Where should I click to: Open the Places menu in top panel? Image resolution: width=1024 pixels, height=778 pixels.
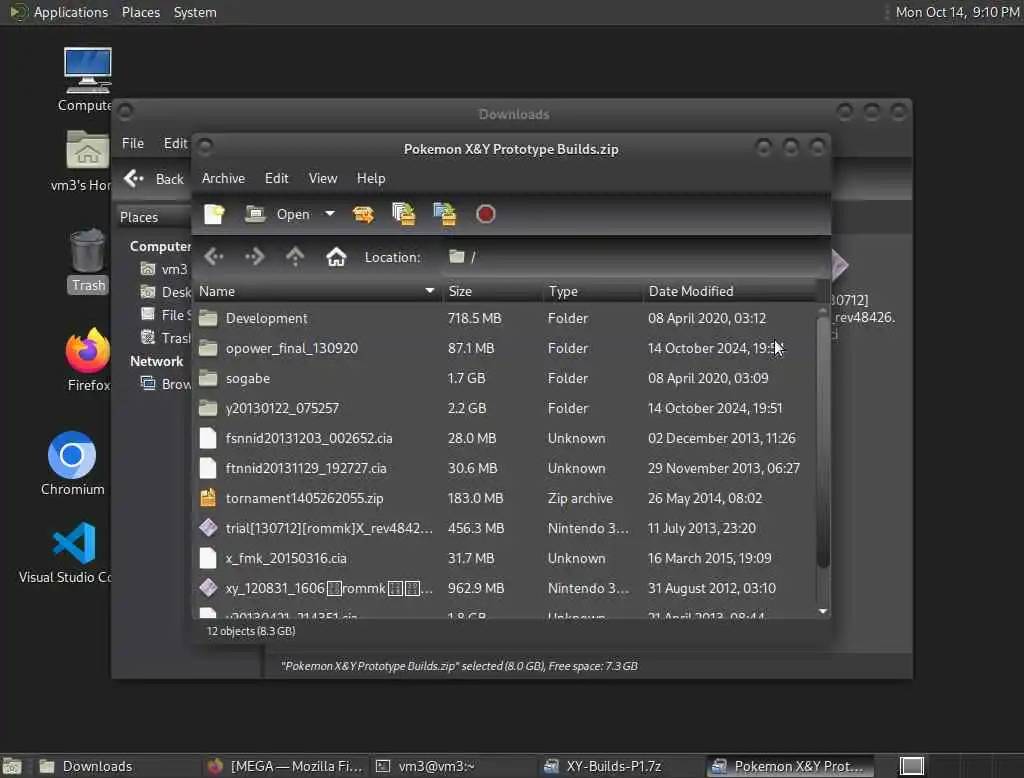point(140,12)
